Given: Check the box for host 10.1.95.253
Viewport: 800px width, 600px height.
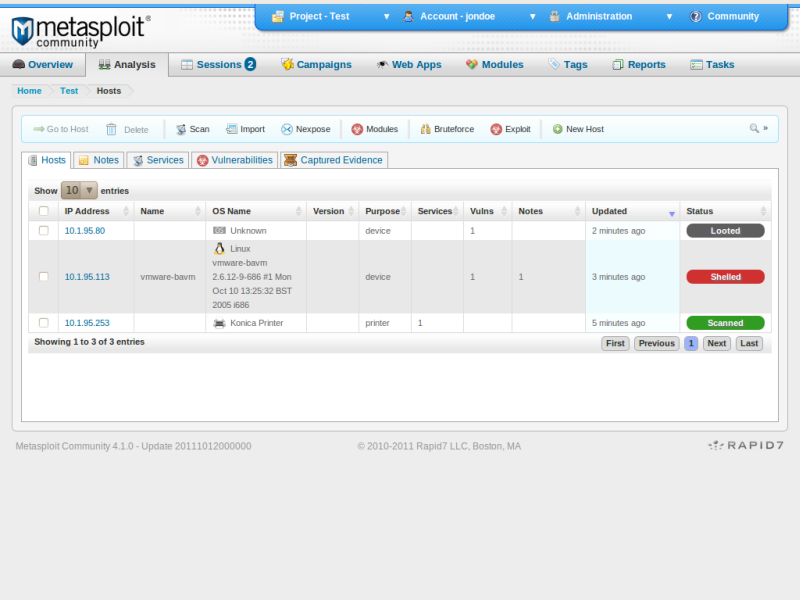Looking at the screenshot, I should [x=44, y=323].
